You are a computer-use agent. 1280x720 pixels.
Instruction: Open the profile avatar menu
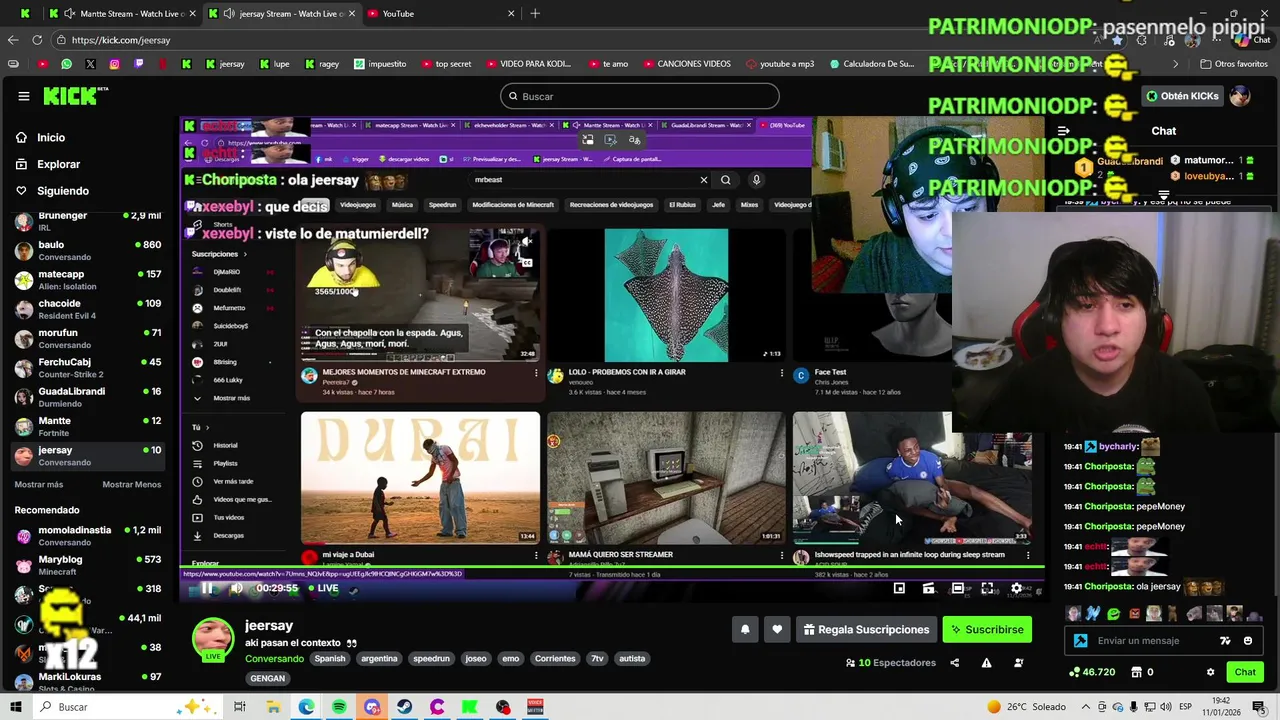pos(1240,96)
